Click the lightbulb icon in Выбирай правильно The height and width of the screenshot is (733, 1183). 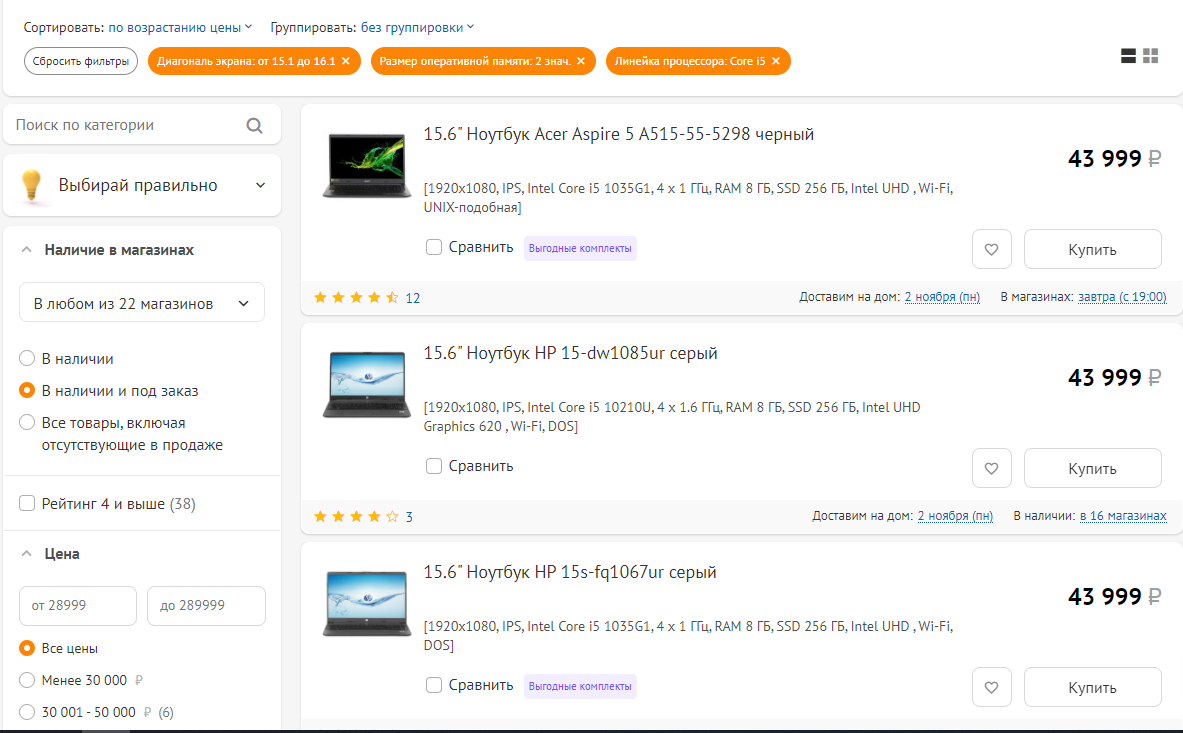click(31, 185)
